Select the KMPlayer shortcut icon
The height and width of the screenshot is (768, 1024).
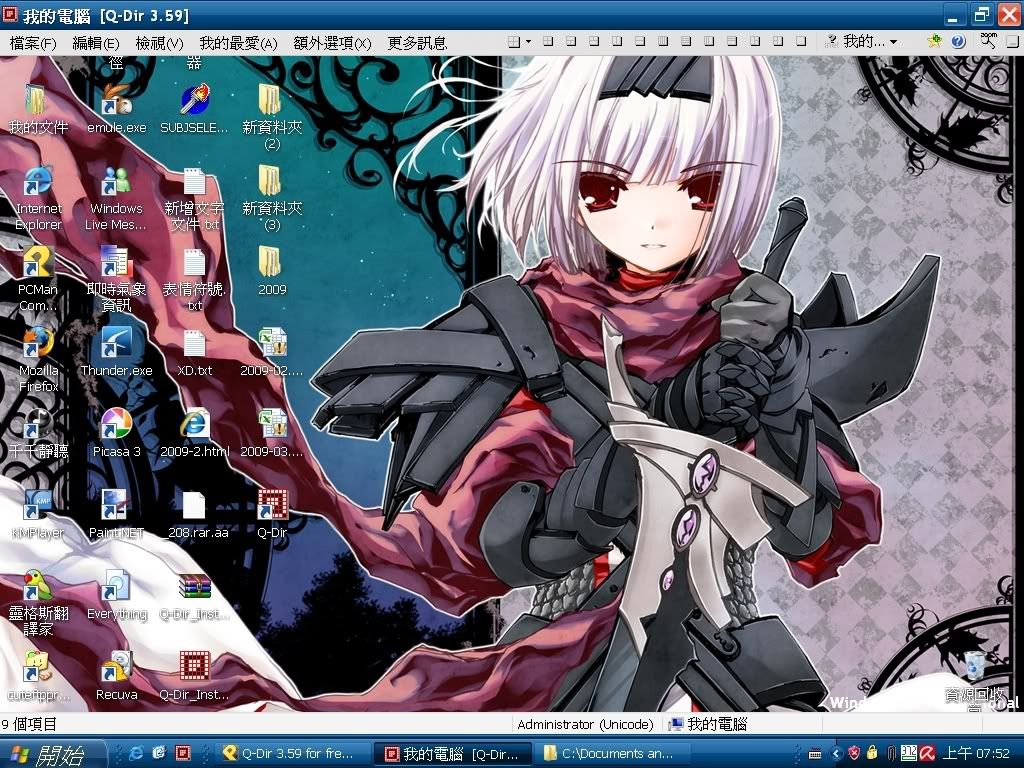(x=38, y=507)
